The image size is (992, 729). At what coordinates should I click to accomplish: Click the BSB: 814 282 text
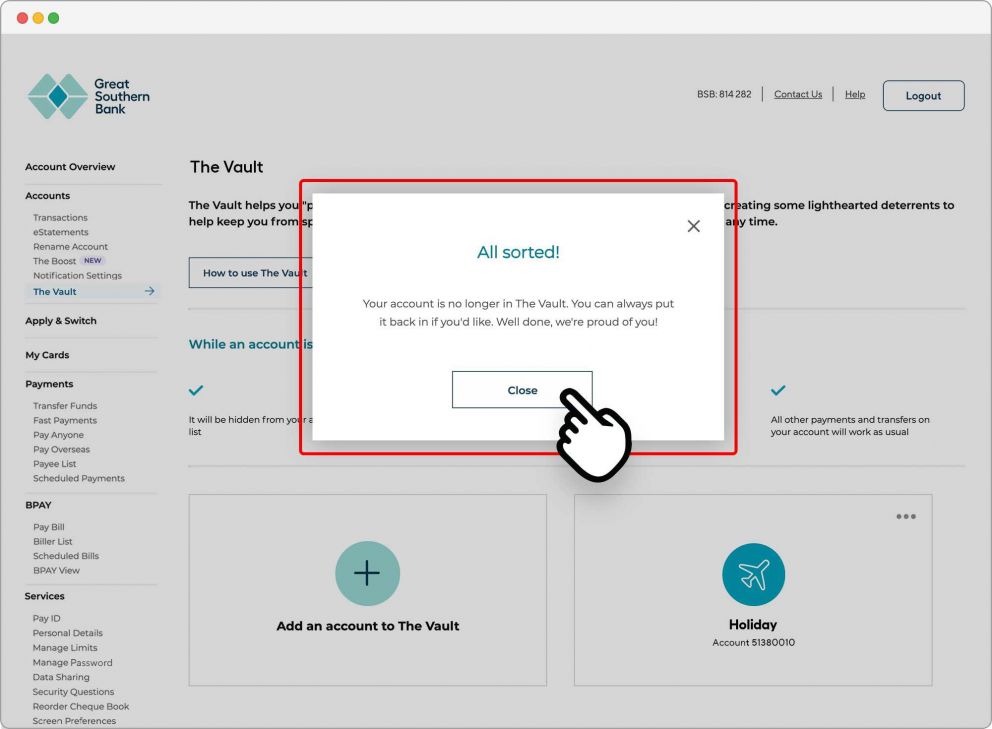(724, 94)
